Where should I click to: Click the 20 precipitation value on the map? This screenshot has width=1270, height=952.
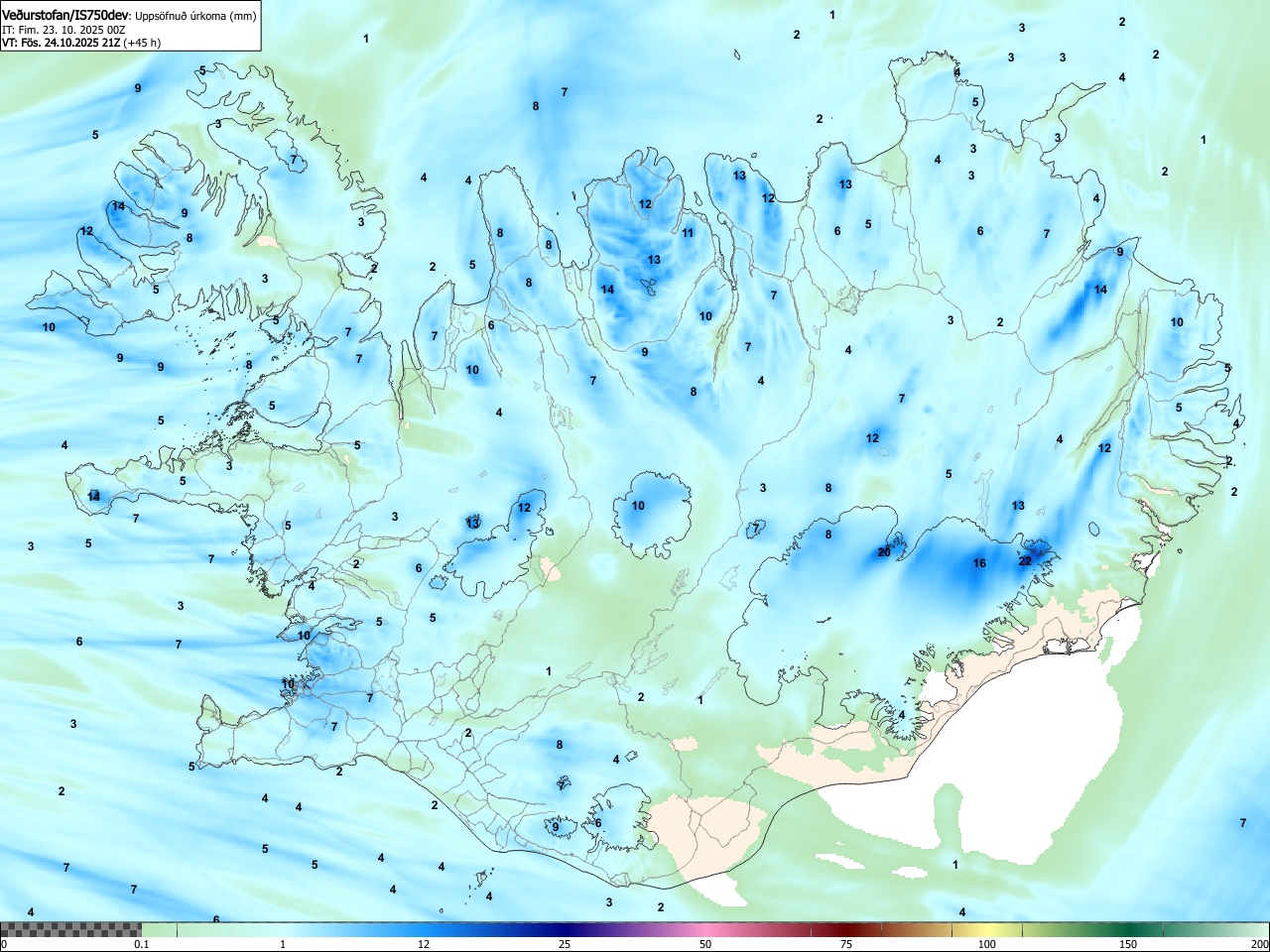(884, 552)
